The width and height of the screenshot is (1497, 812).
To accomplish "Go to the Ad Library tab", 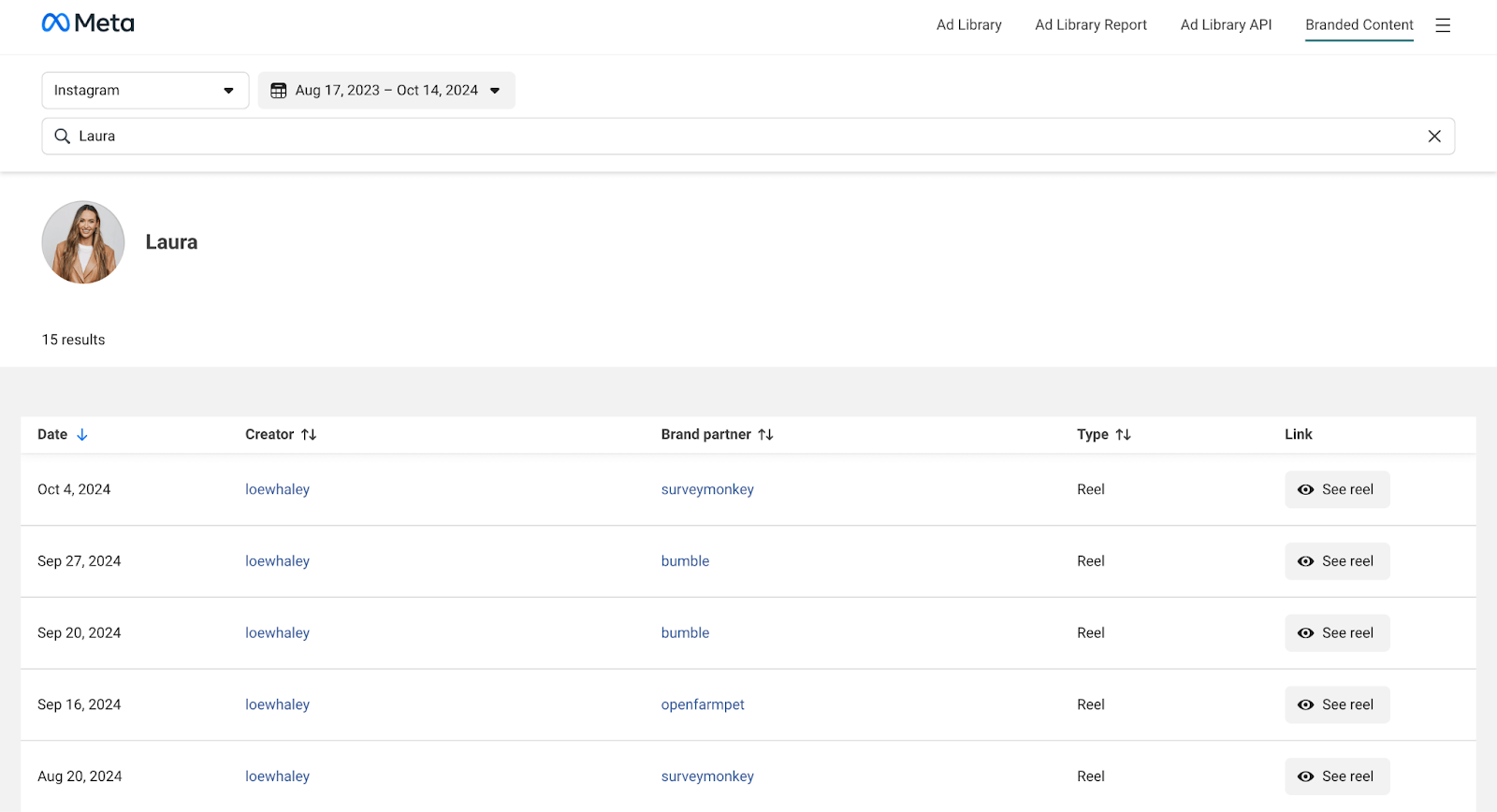I will pyautogui.click(x=968, y=25).
